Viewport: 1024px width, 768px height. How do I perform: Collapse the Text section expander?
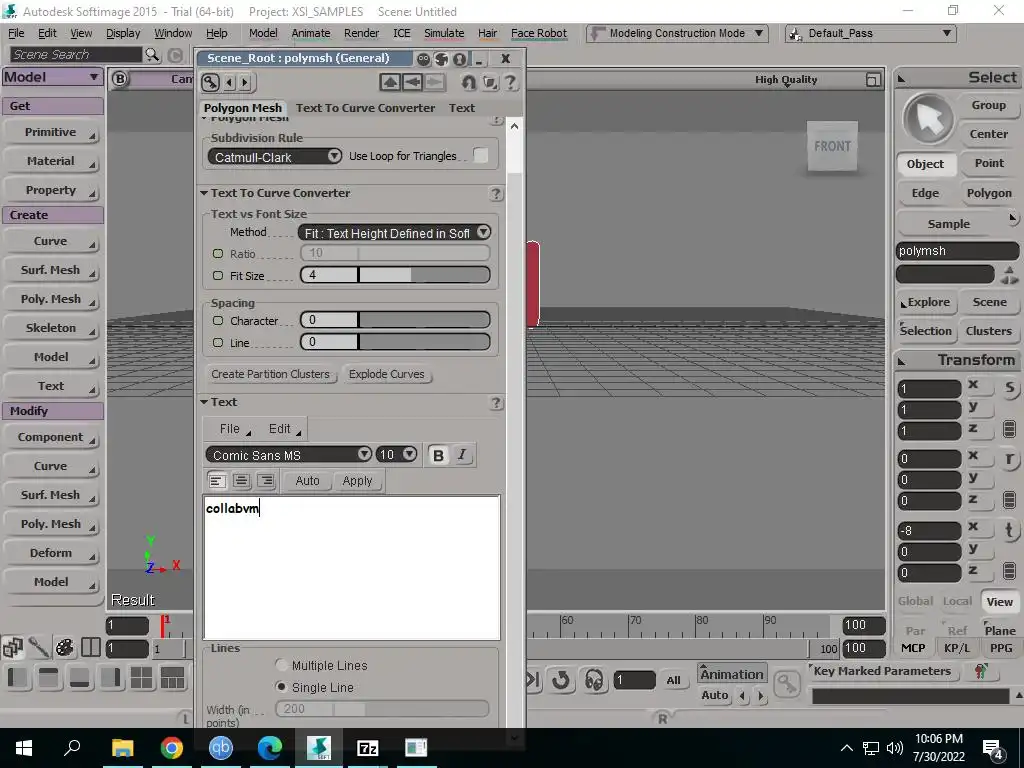pyautogui.click(x=204, y=402)
